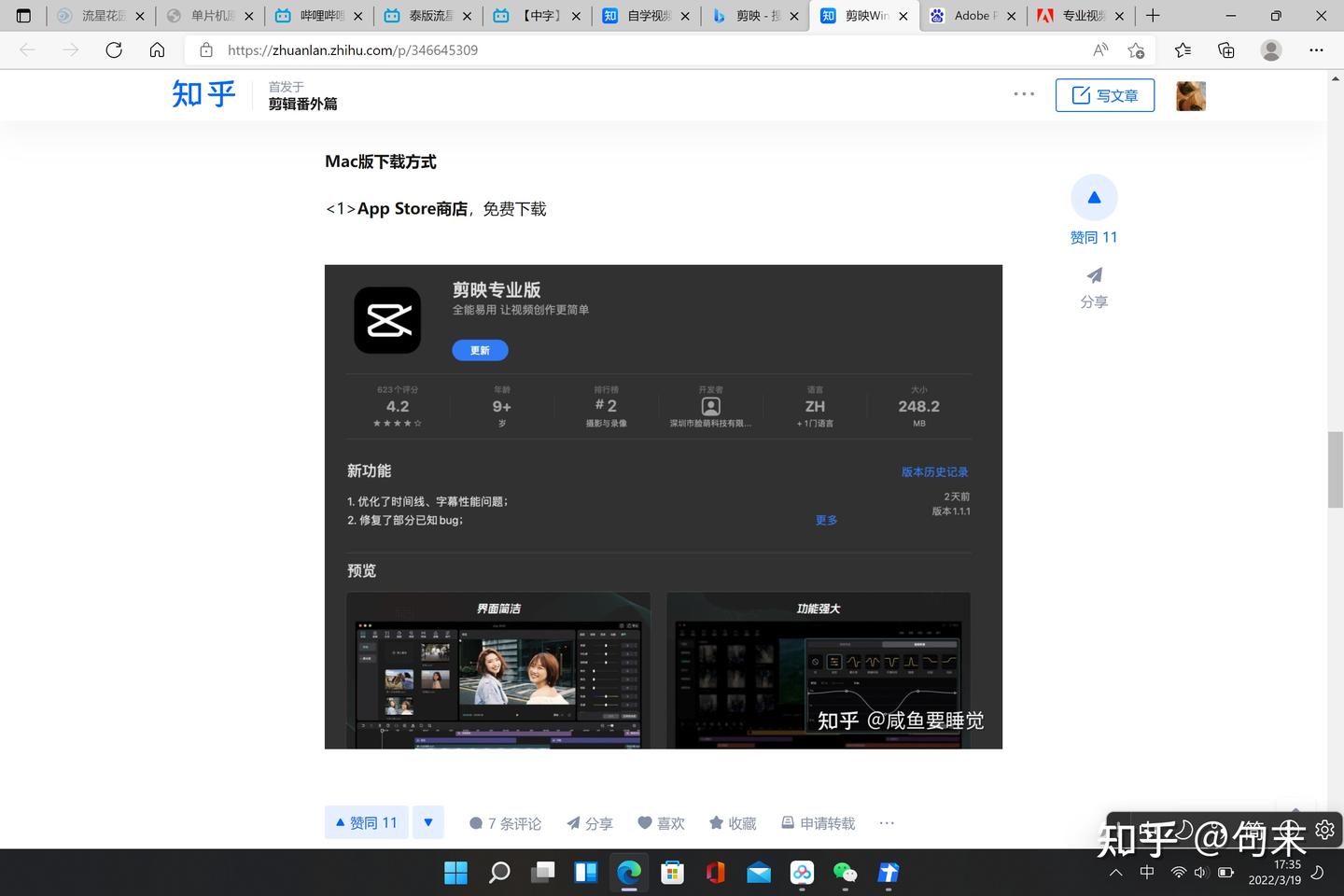Screen dimensions: 1344x896
Task: Open the Edge tab actions menu icon
Action: (x=23, y=16)
